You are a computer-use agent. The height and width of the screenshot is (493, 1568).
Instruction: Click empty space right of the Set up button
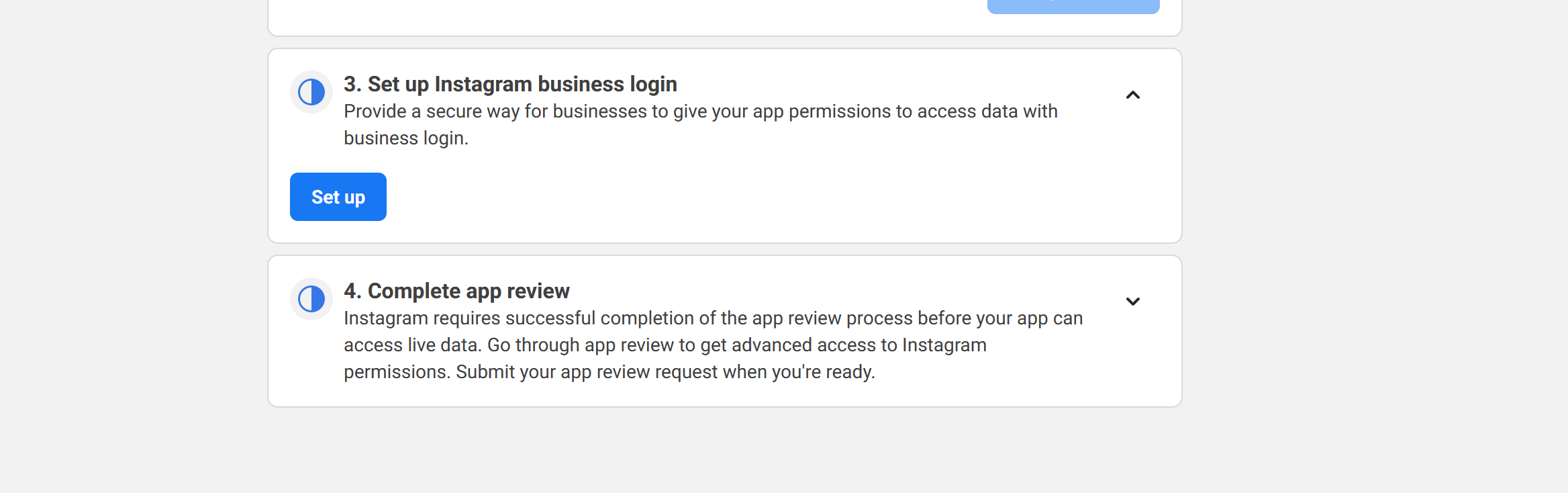(x=671, y=197)
